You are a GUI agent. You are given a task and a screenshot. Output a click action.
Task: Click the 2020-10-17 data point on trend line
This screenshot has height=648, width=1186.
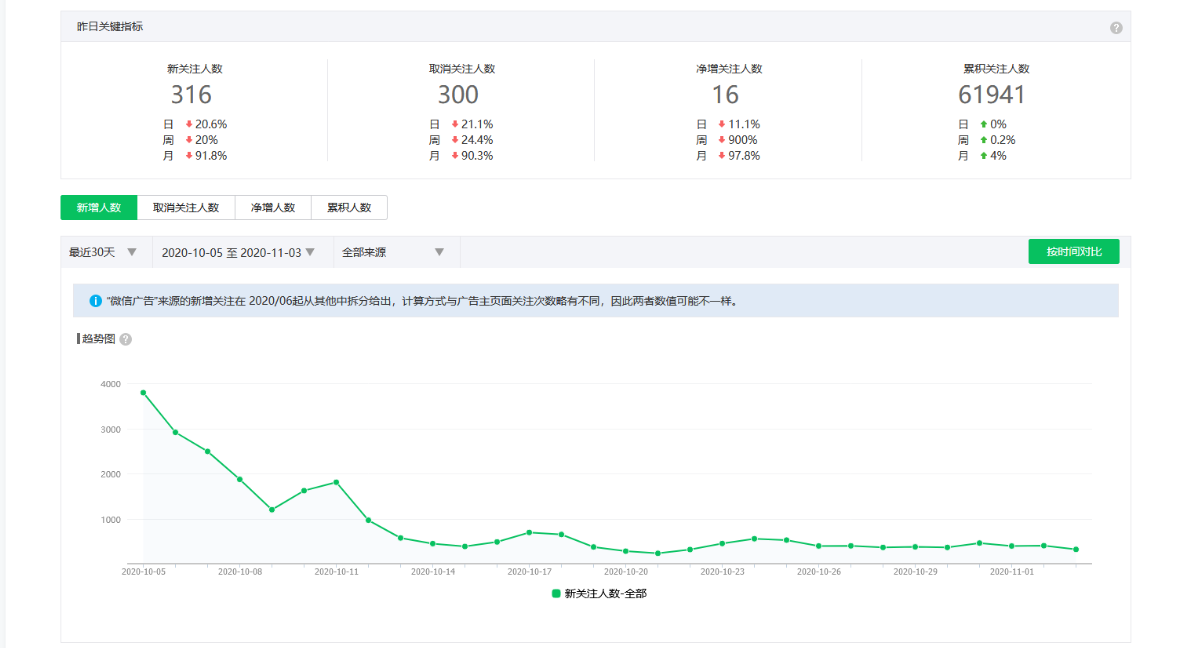click(529, 532)
